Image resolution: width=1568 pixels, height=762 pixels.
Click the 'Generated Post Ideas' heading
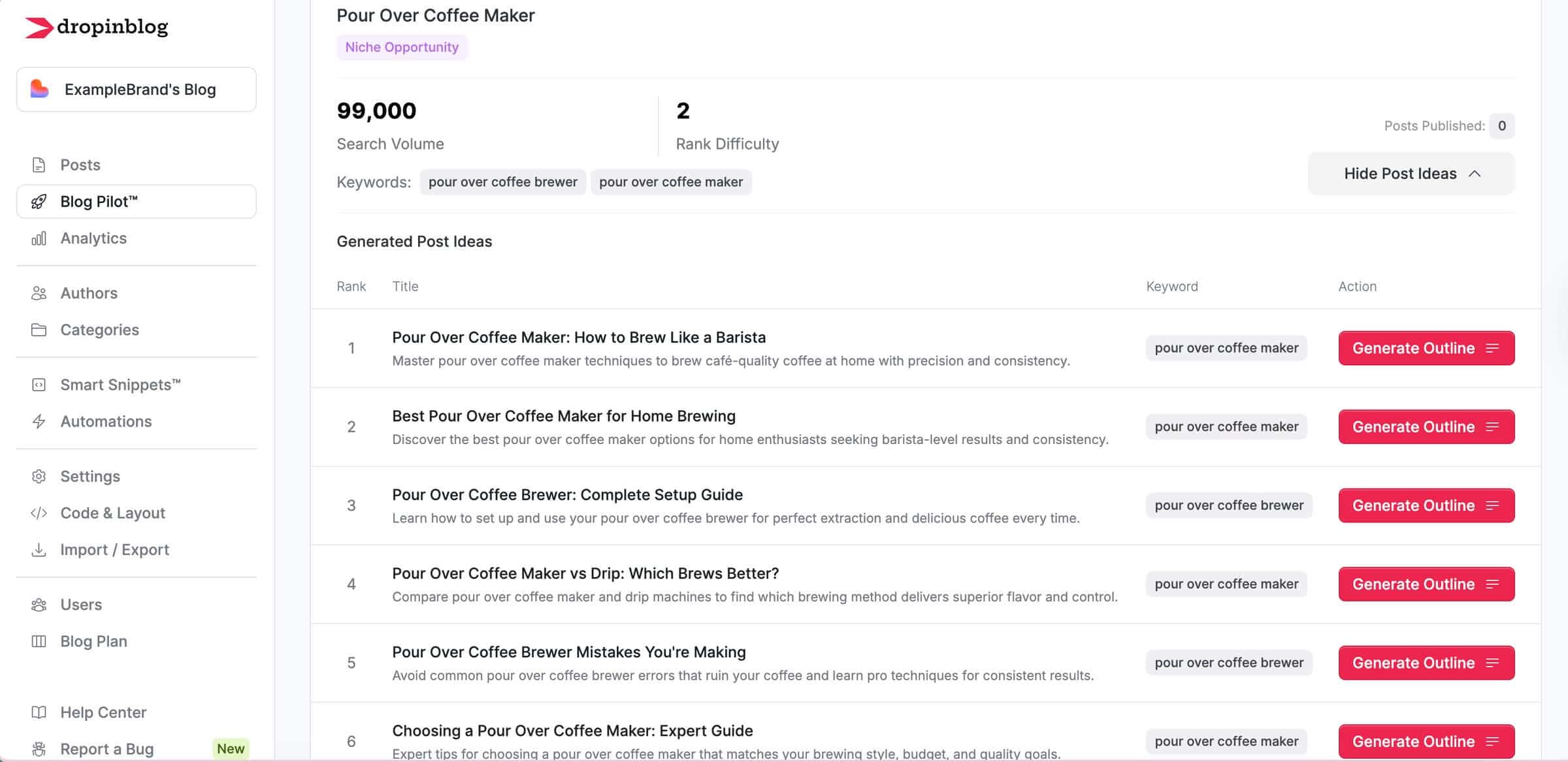tap(414, 242)
